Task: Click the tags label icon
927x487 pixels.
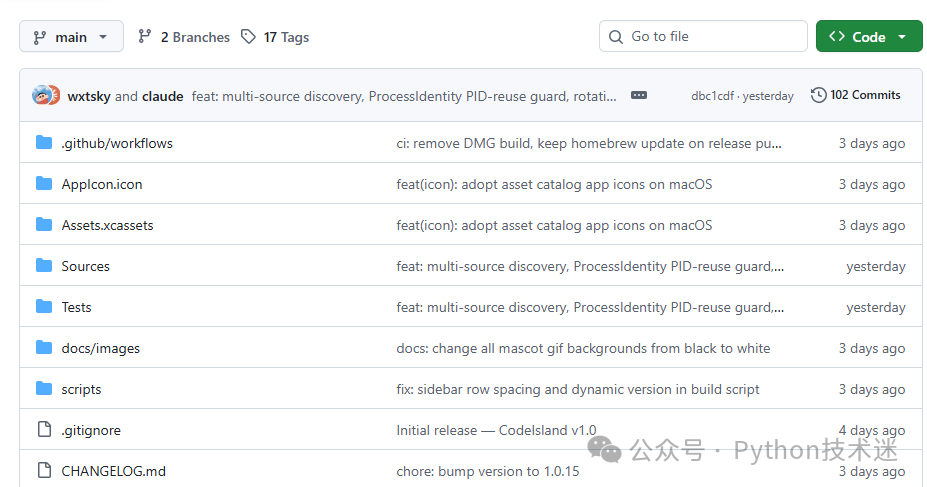Action: [x=248, y=37]
